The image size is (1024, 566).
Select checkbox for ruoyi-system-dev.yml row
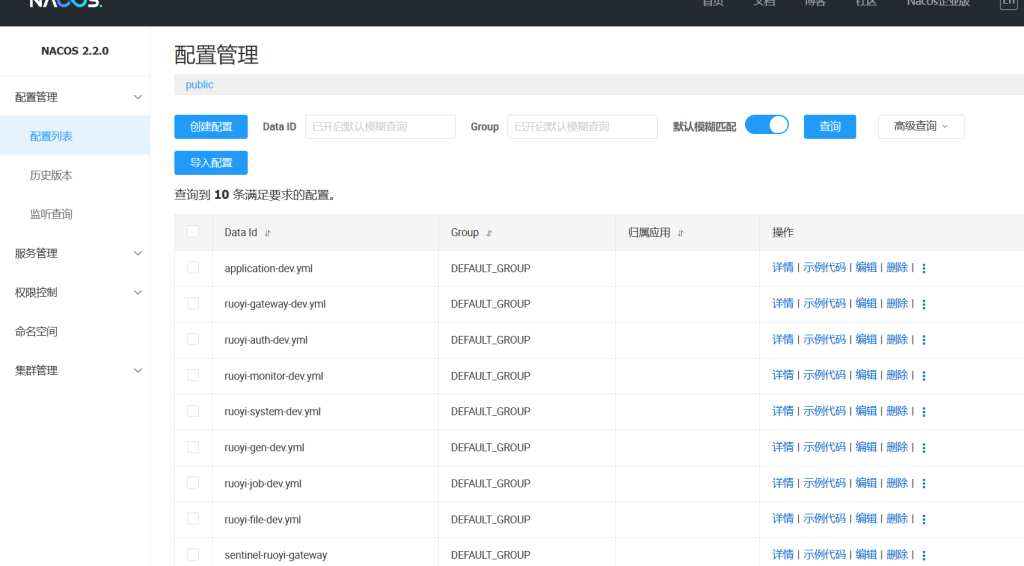[x=193, y=411]
